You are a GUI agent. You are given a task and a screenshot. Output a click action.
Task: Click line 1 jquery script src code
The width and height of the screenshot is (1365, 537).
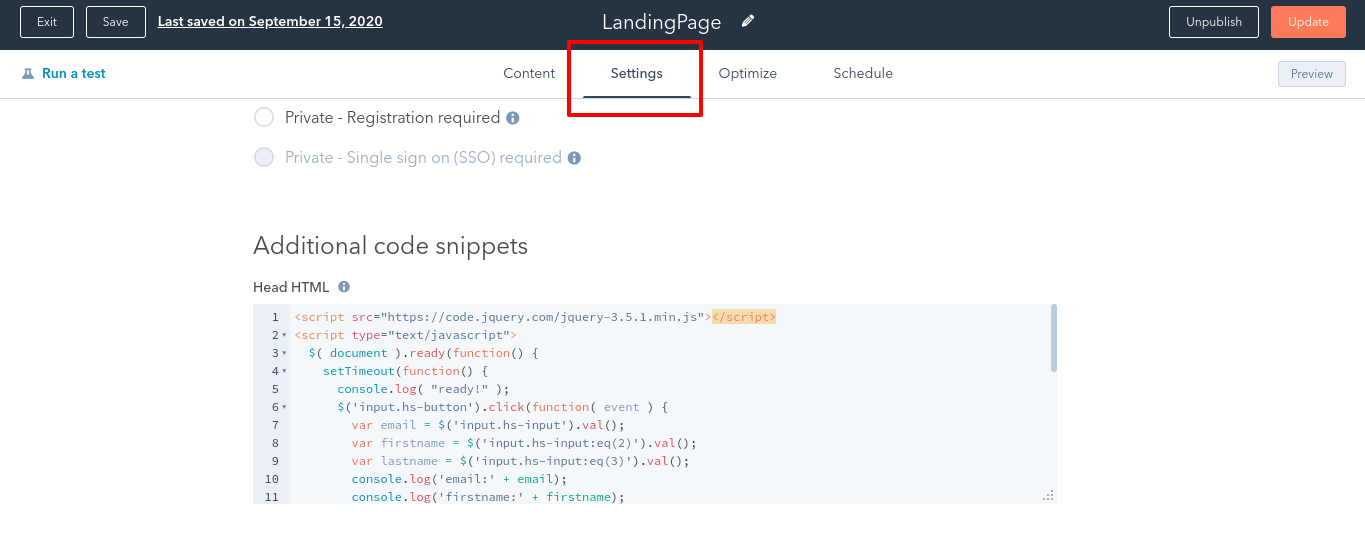(535, 318)
